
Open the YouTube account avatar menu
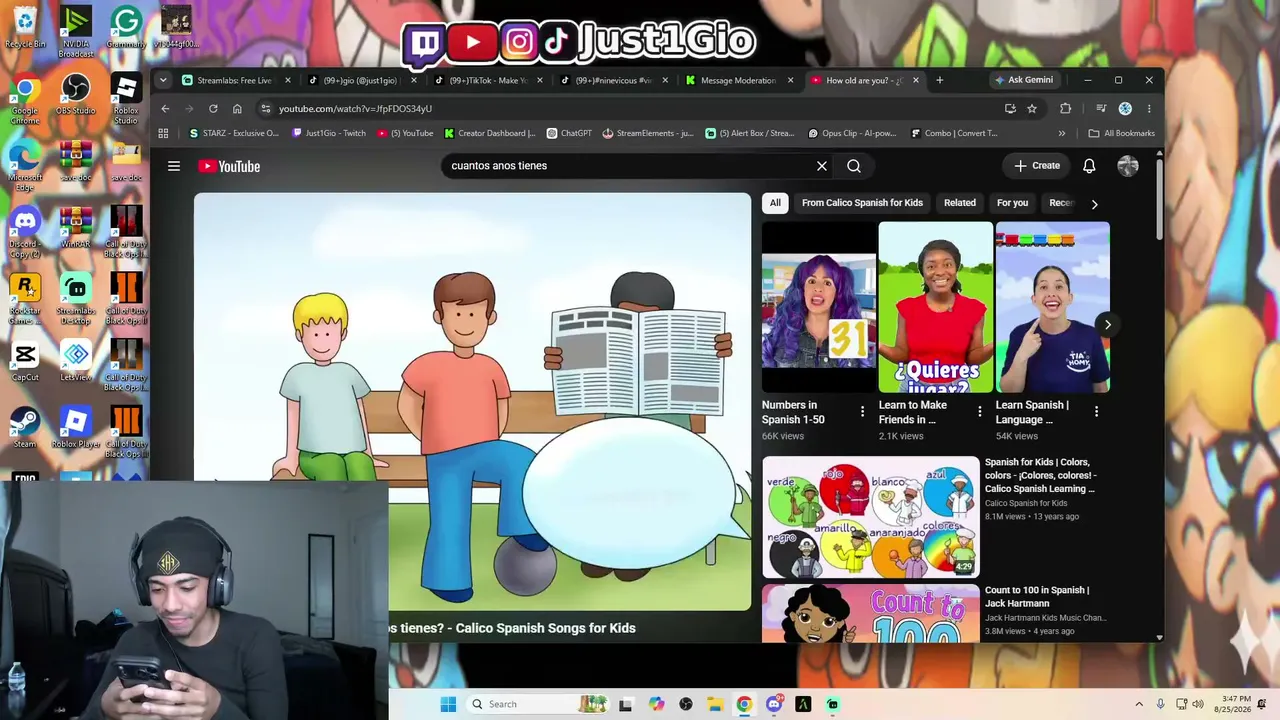point(1128,166)
